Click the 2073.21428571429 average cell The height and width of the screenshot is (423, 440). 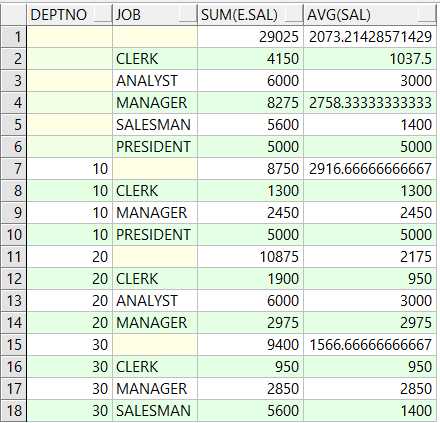click(x=370, y=37)
